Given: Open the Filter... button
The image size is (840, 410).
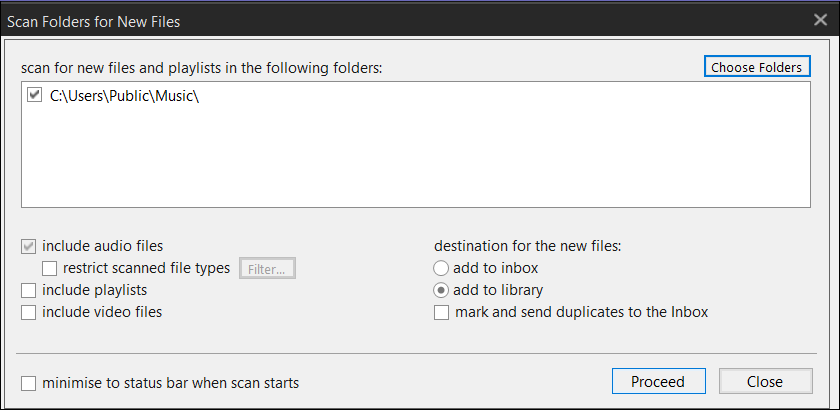Looking at the screenshot, I should (267, 268).
